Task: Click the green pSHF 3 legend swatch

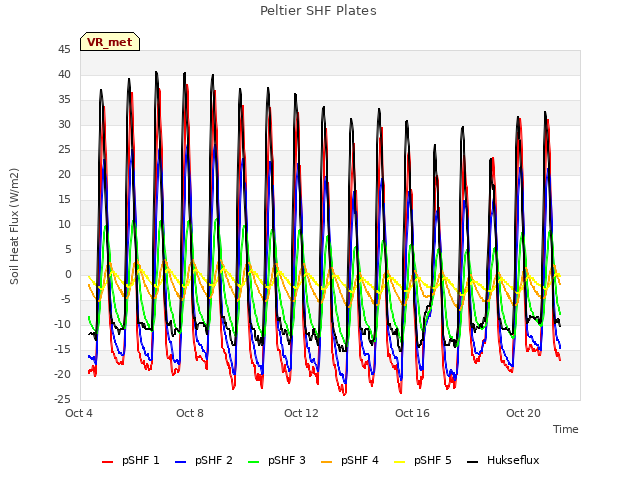Action: [253, 462]
